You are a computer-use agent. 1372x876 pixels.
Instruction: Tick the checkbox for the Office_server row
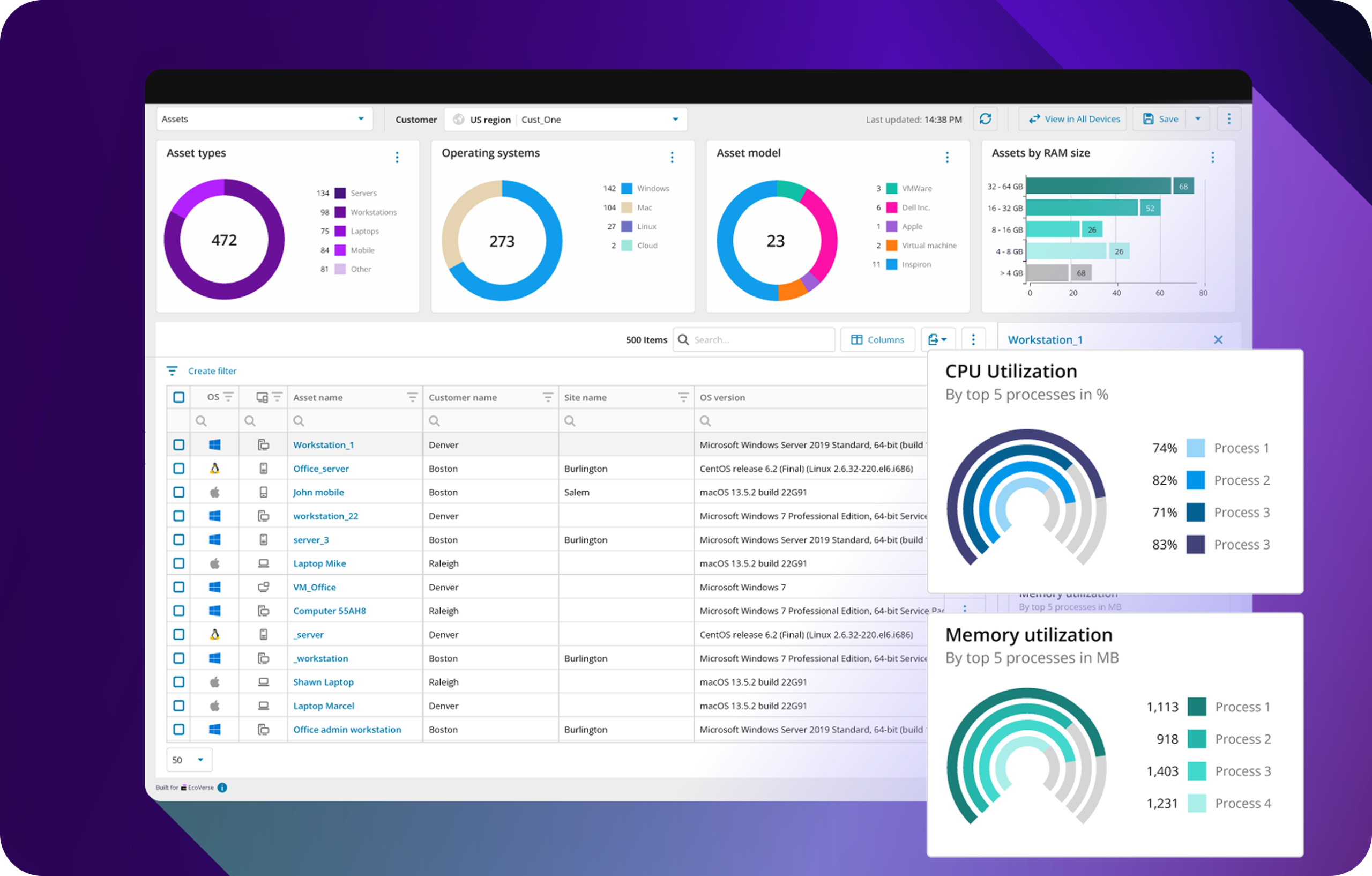179,469
